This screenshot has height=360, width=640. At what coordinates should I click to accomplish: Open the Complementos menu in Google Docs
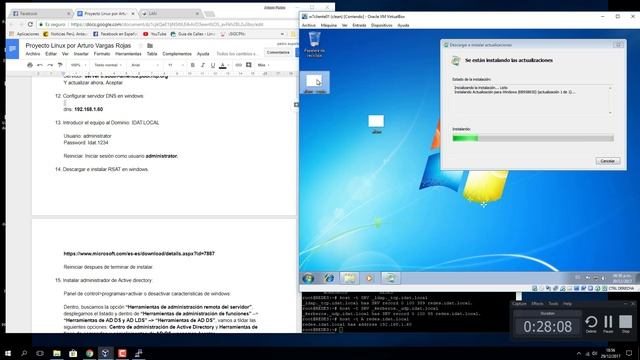(x=177, y=54)
